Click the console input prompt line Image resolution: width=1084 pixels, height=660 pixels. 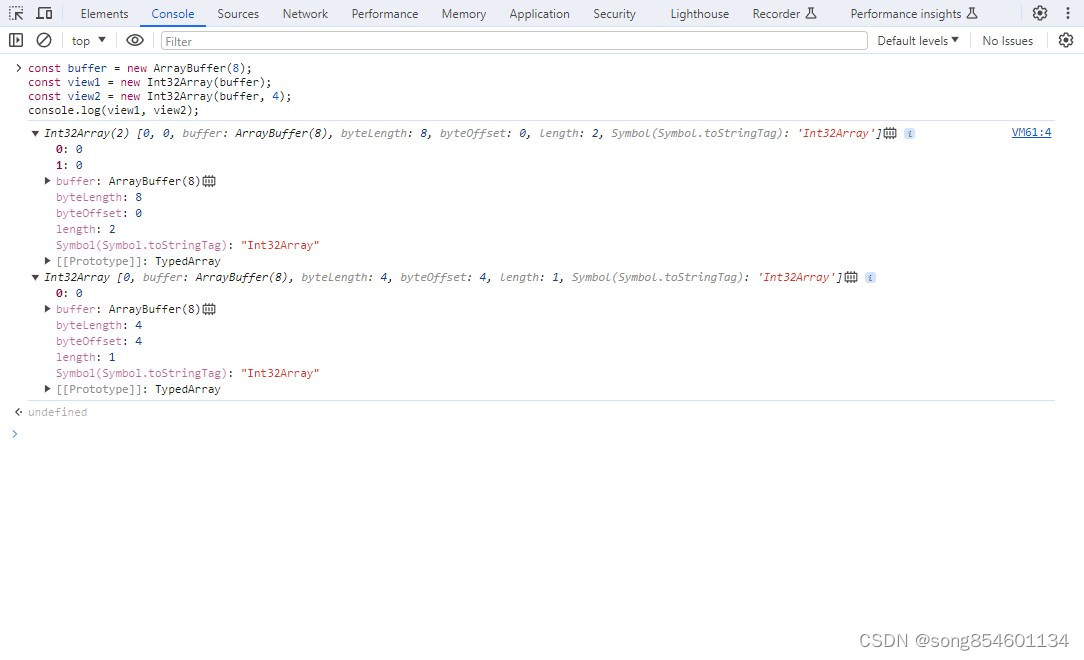pyautogui.click(x=539, y=434)
